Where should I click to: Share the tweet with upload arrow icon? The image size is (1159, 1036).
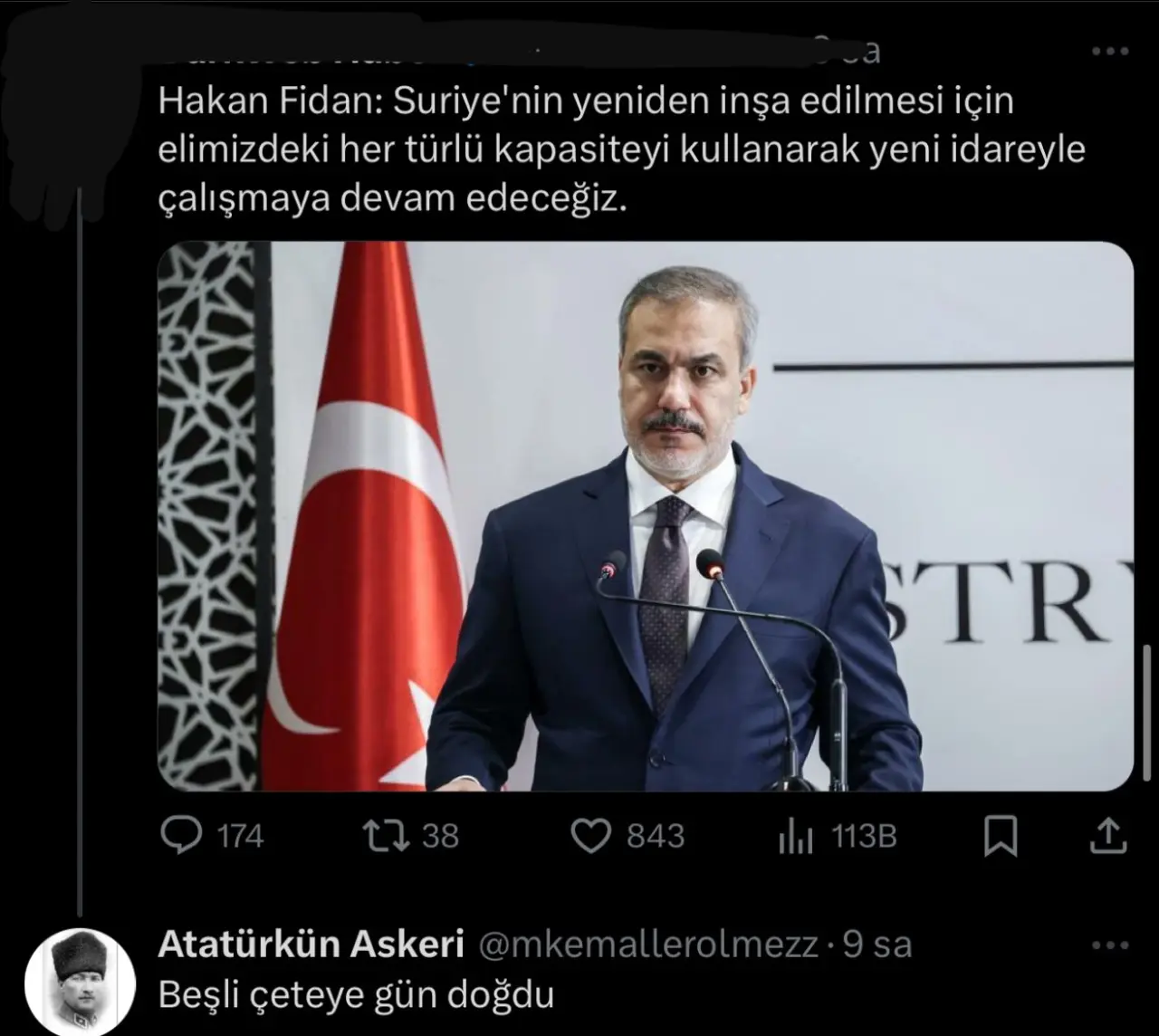(x=1106, y=835)
